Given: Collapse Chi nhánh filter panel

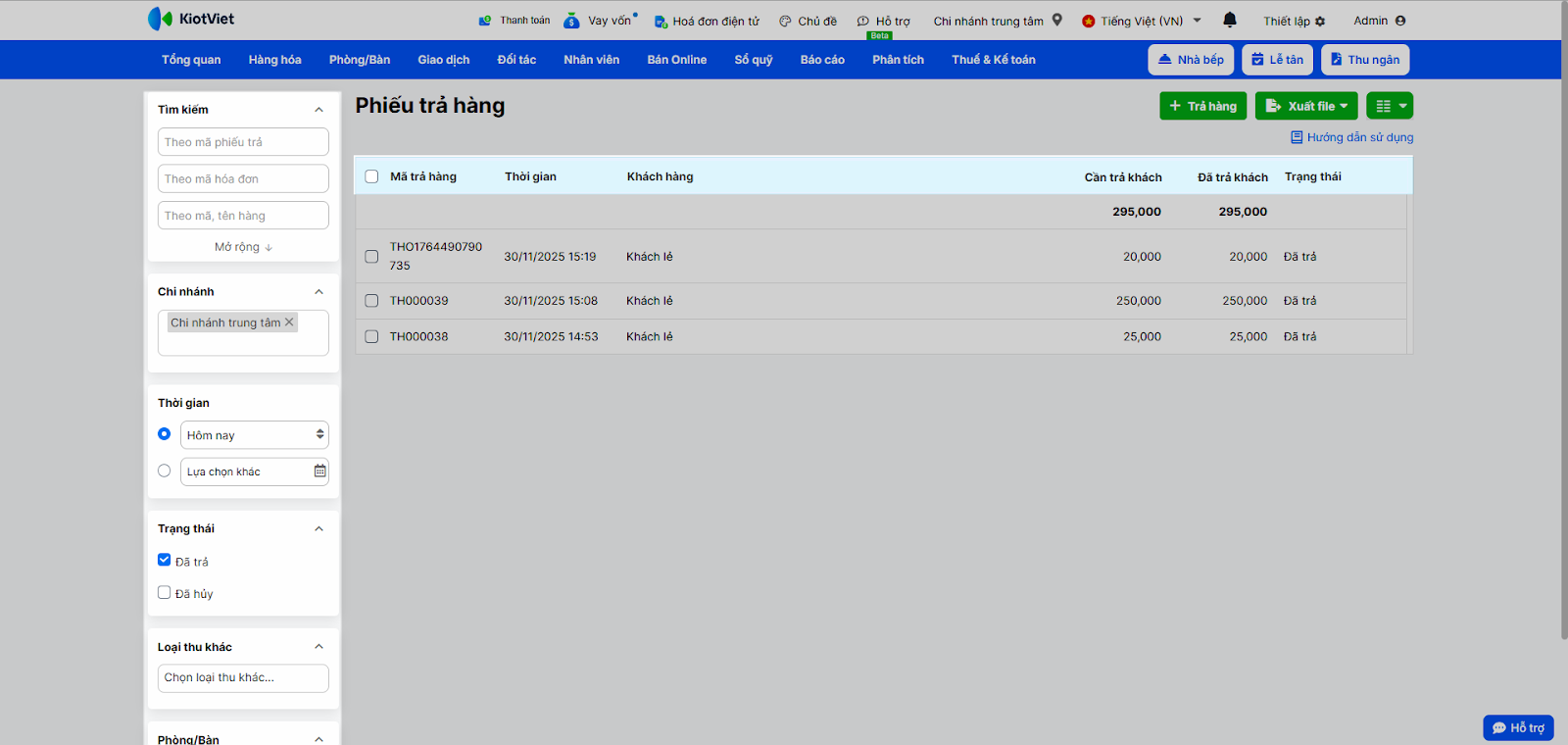Looking at the screenshot, I should [318, 292].
